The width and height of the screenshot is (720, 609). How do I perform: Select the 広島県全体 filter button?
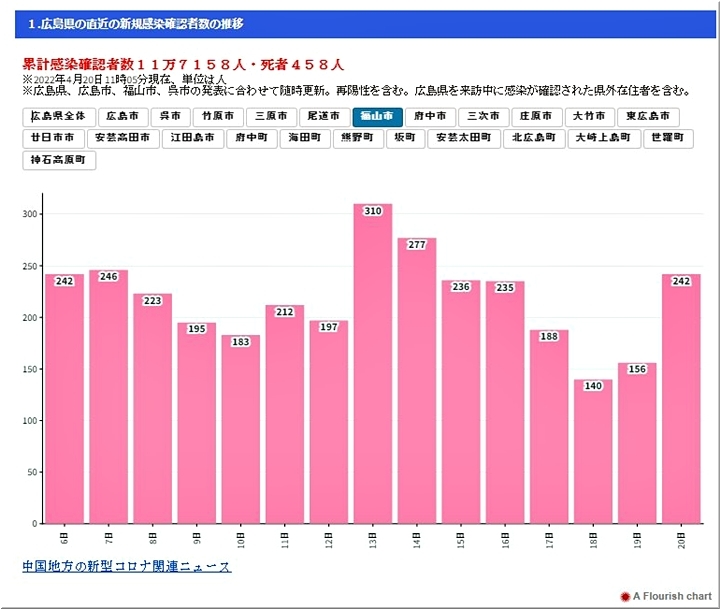pos(59,117)
